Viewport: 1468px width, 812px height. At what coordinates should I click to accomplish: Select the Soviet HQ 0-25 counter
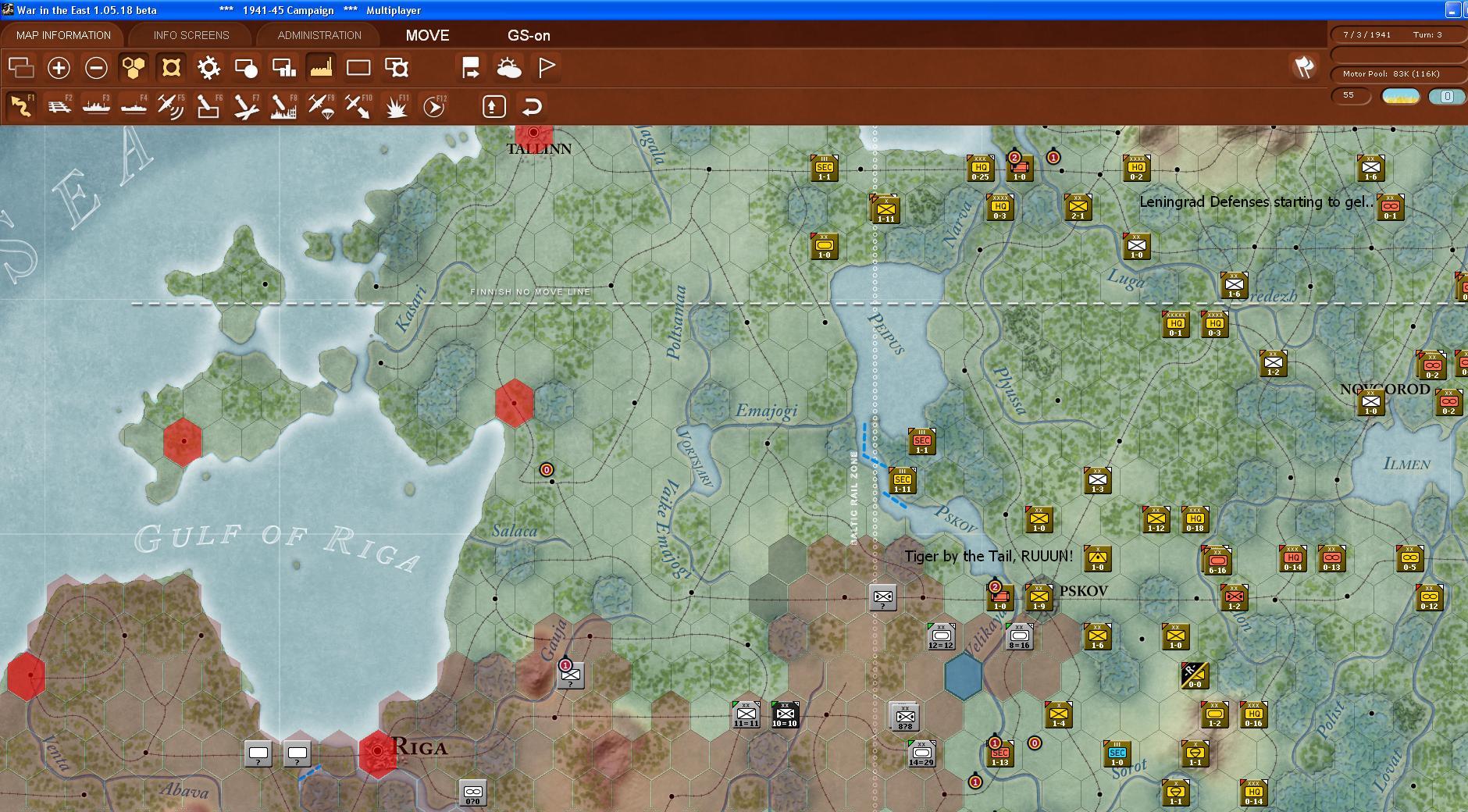click(980, 168)
